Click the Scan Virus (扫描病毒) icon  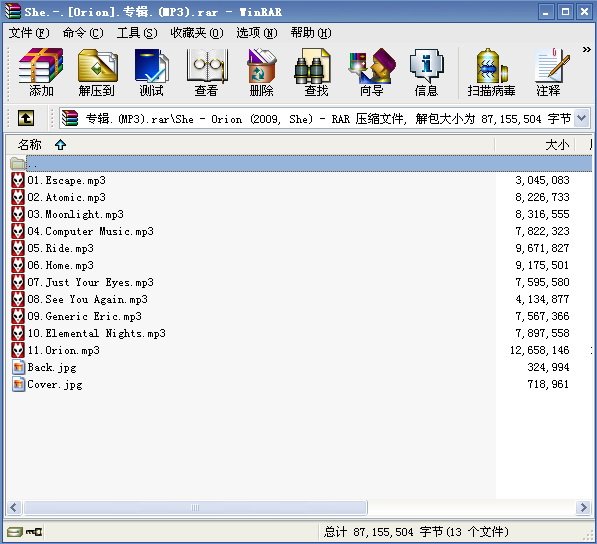coord(492,72)
